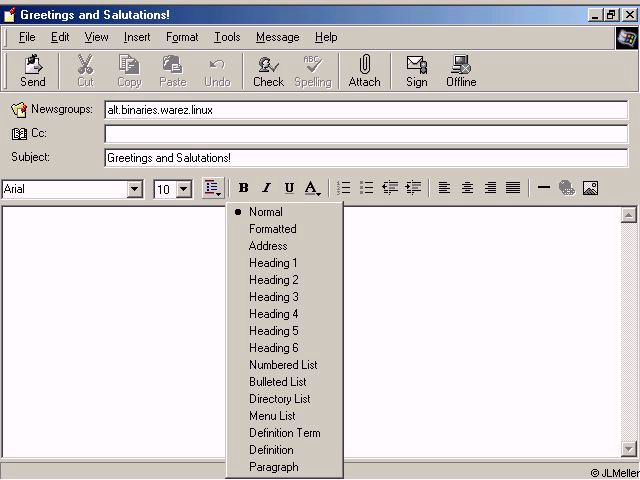This screenshot has height=480, width=640.
Task: Open the font color picker
Action: tap(313, 188)
